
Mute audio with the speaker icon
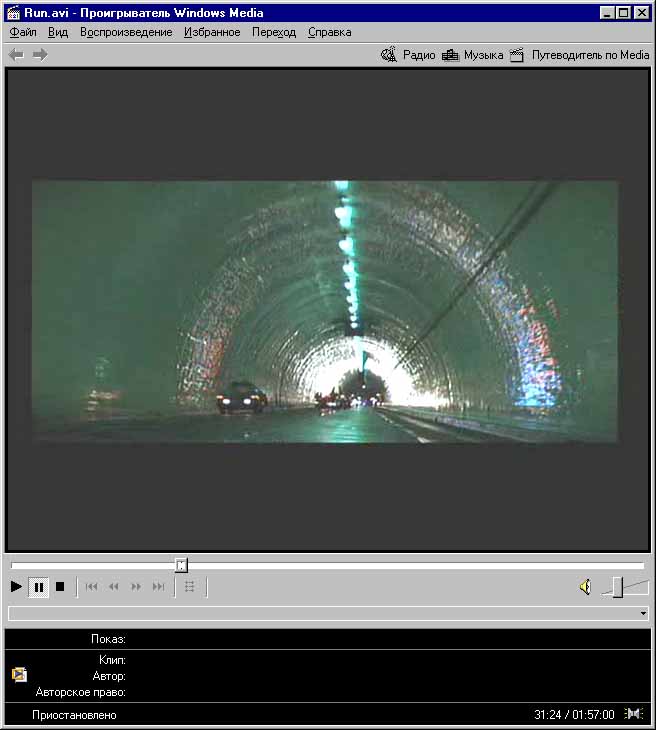585,587
